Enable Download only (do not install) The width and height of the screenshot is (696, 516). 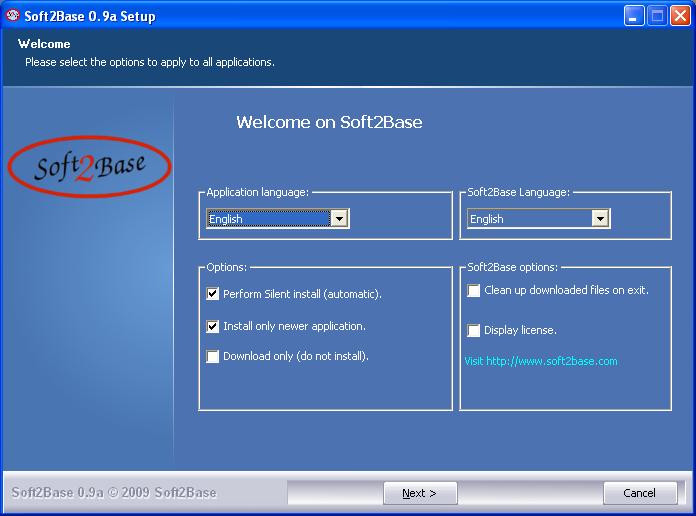213,356
